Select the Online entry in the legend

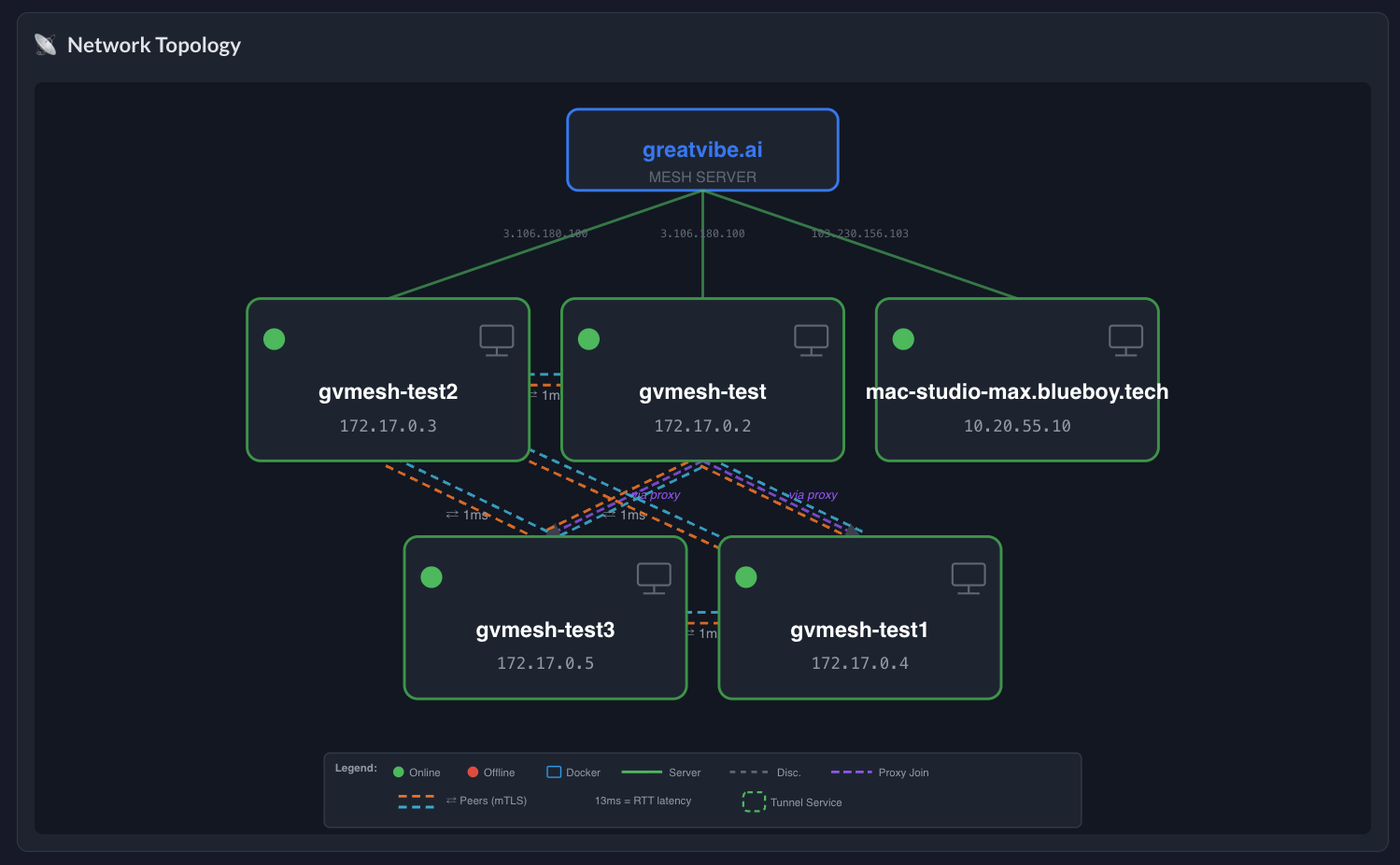point(417,772)
